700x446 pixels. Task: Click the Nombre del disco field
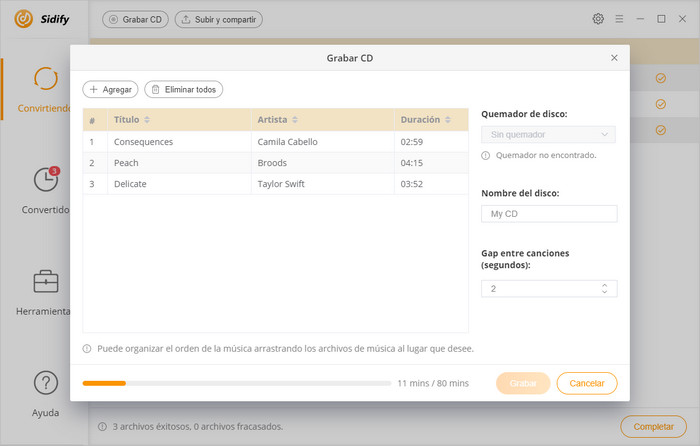pyautogui.click(x=549, y=214)
